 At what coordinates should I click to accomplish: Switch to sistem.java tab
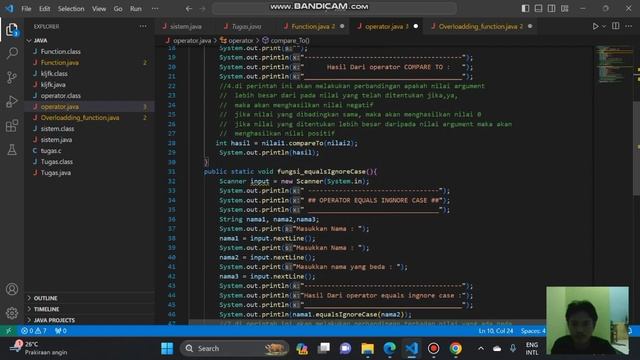(x=185, y=26)
